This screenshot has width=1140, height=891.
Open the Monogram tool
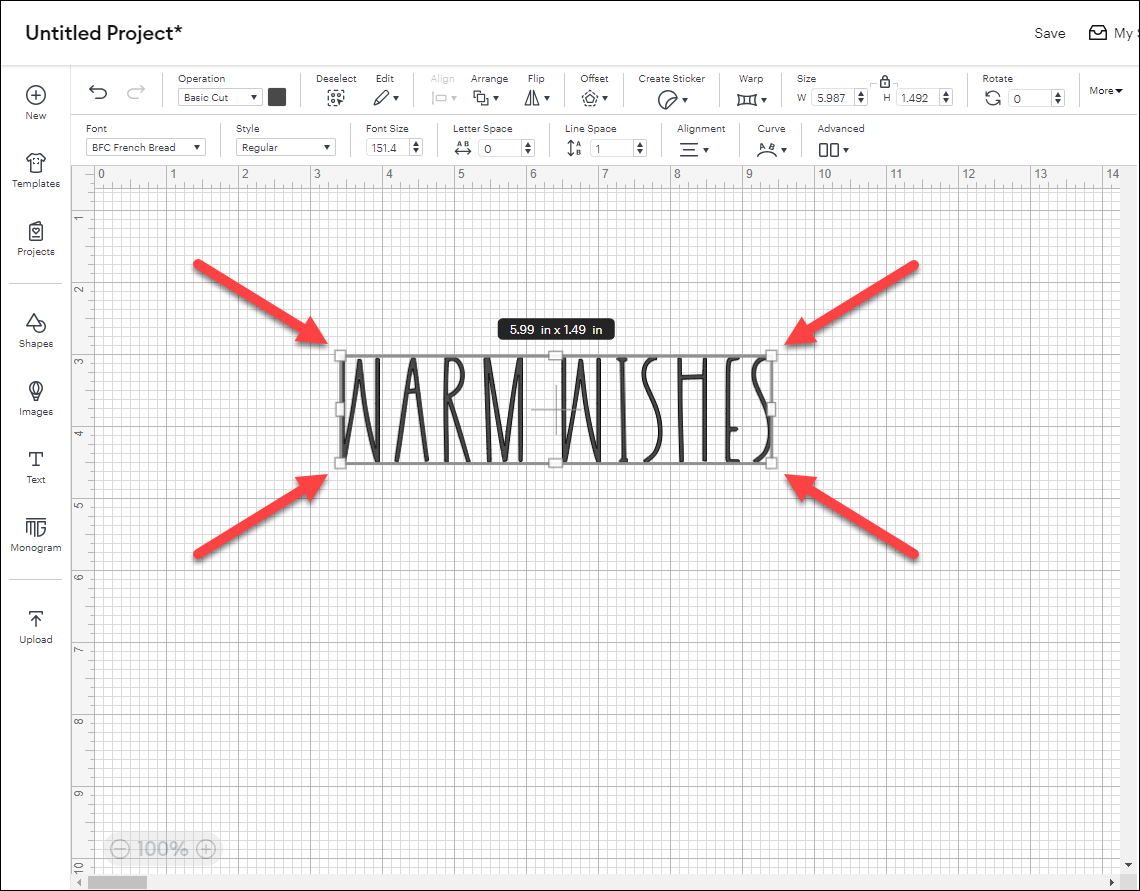point(36,533)
